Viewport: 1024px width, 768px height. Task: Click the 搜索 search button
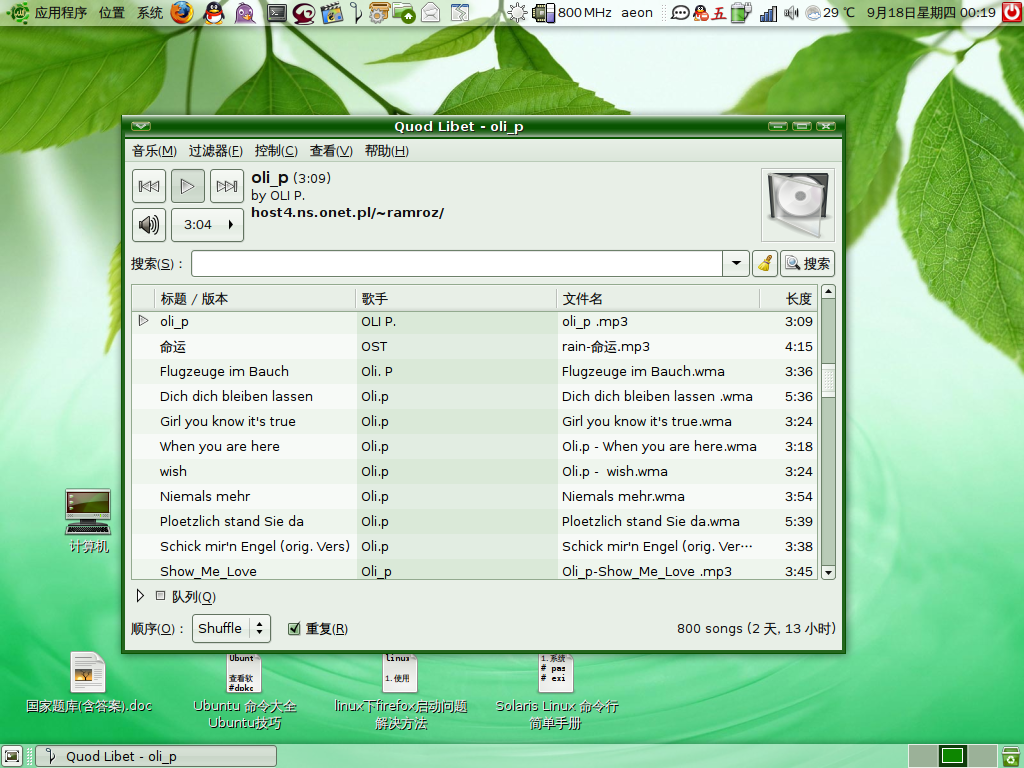[808, 263]
